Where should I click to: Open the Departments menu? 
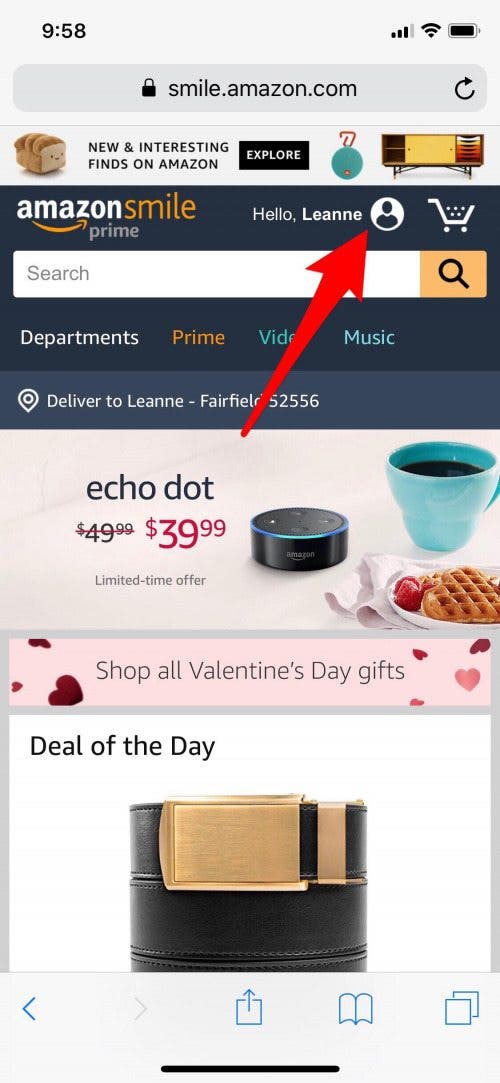pos(79,338)
